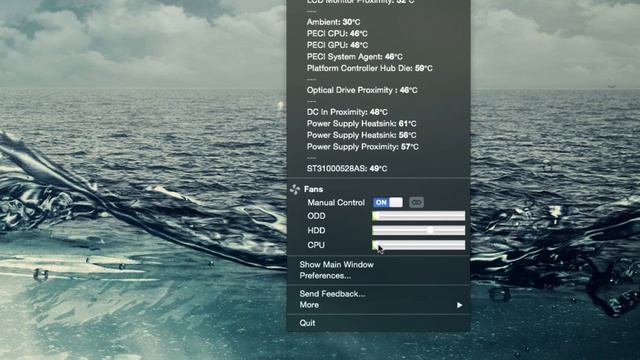Choose Show Main Window
Image resolution: width=640 pixels, height=360 pixels.
pyautogui.click(x=336, y=264)
